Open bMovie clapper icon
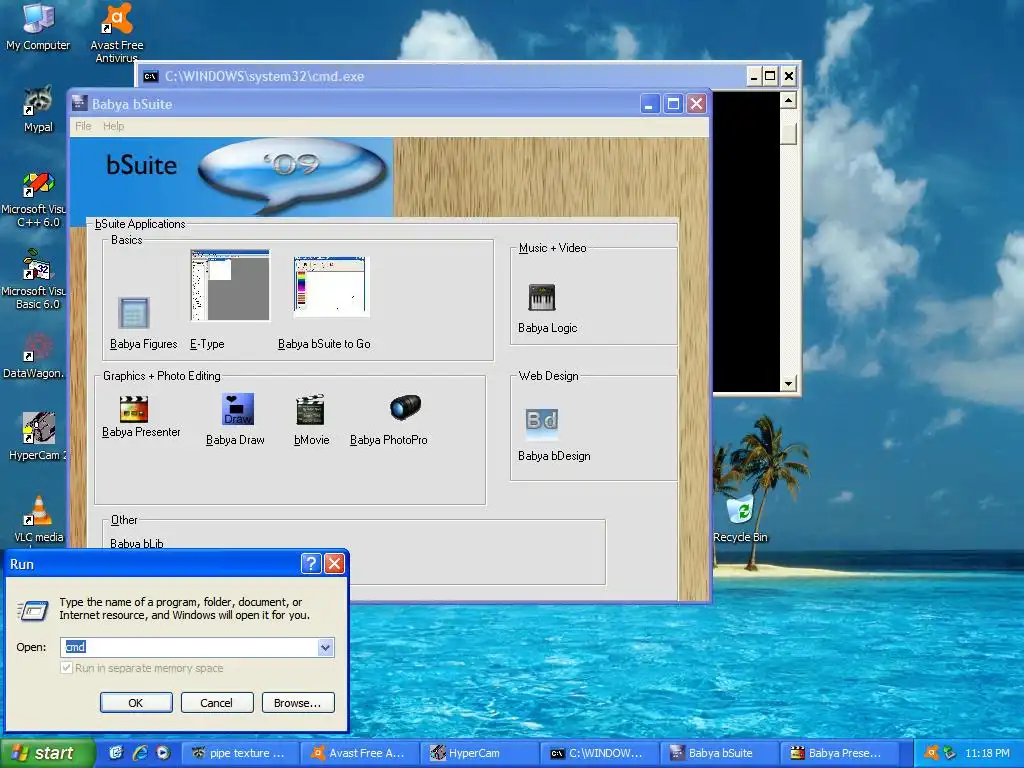1024x768 pixels. click(310, 409)
